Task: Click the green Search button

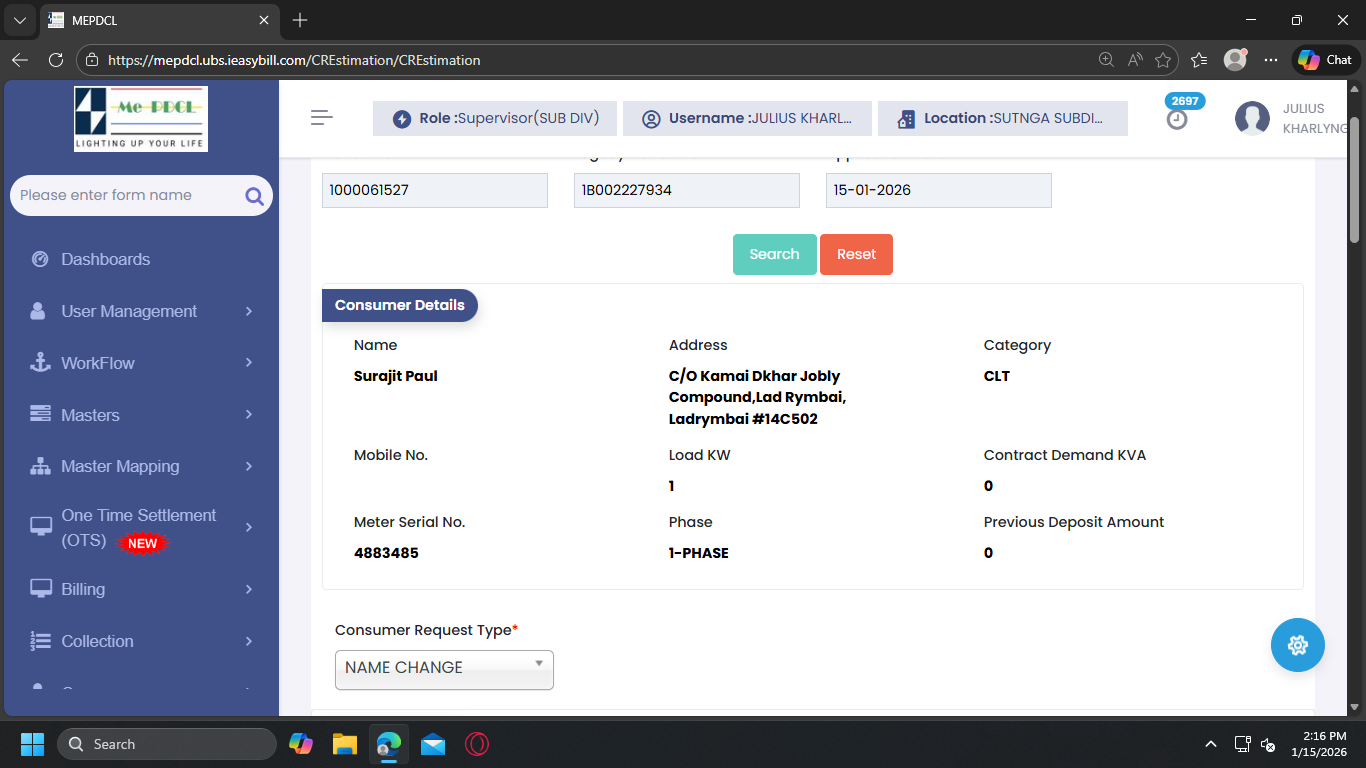Action: (x=775, y=254)
